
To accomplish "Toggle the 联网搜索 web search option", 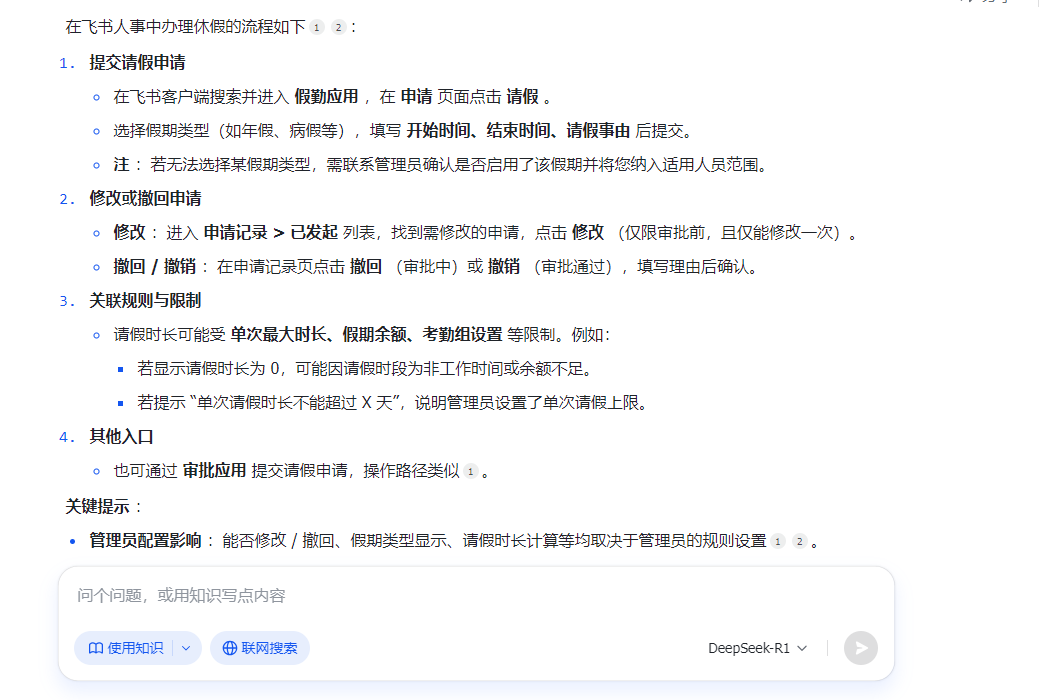I will click(260, 648).
